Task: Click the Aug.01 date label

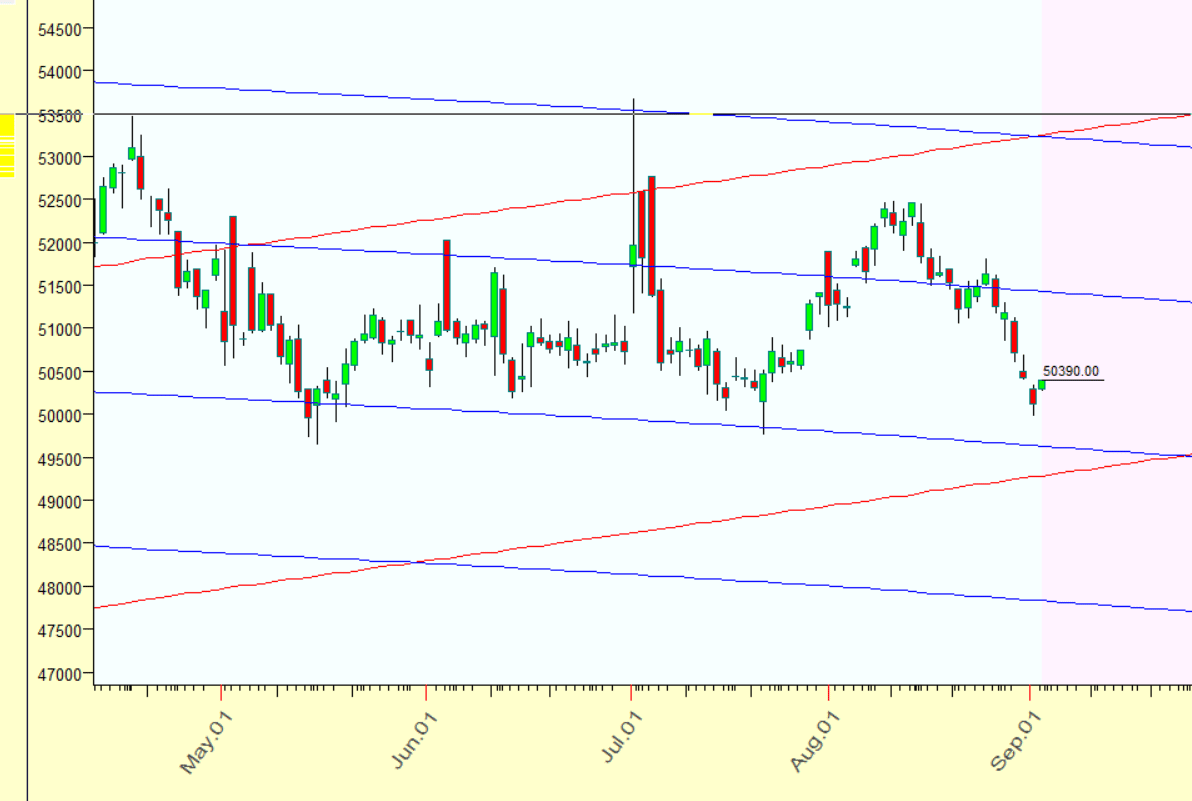Action: click(812, 745)
